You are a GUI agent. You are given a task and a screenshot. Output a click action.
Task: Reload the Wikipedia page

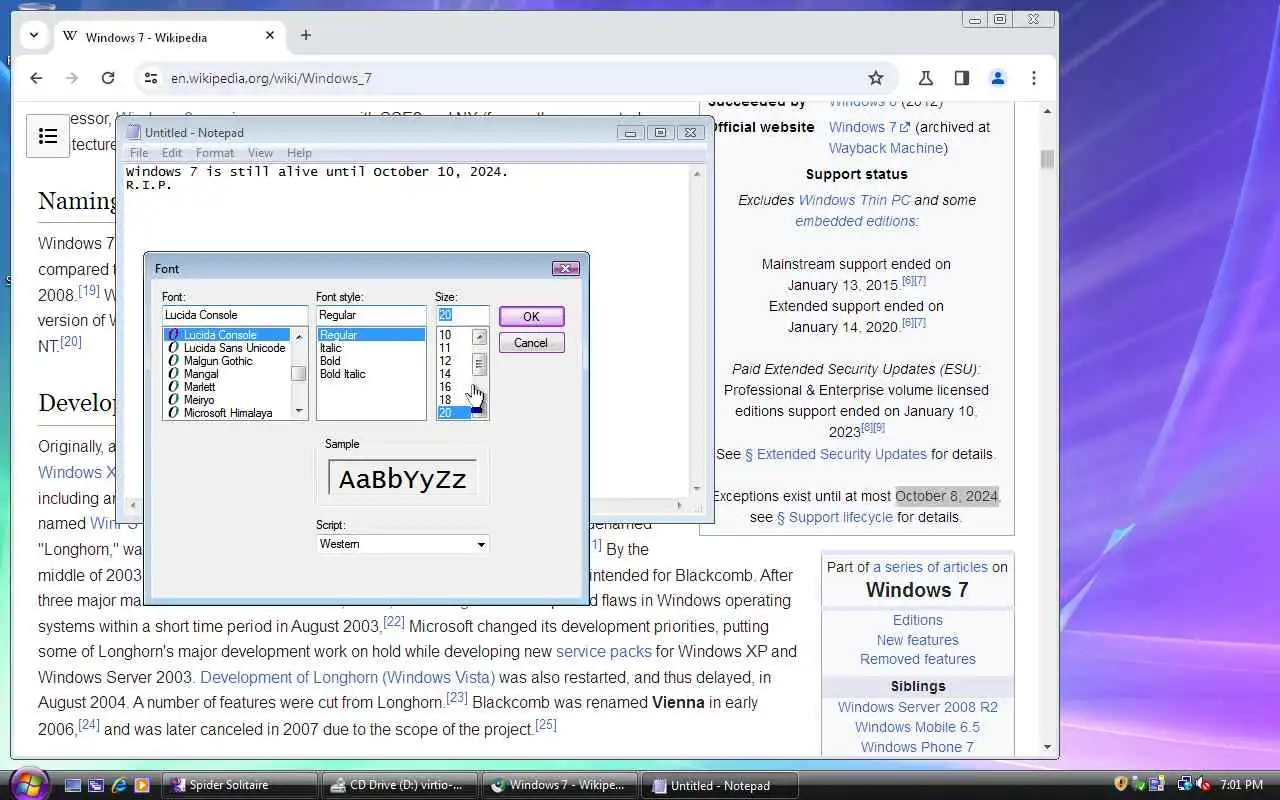tap(108, 78)
